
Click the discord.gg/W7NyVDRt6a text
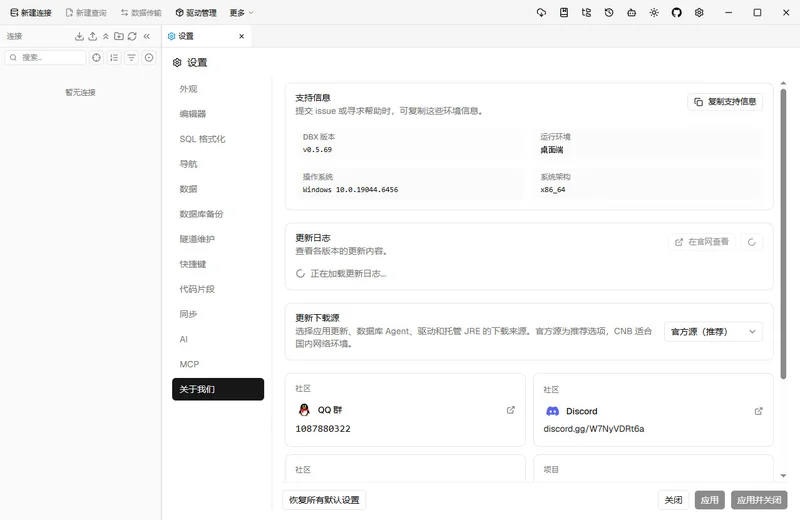tap(594, 429)
